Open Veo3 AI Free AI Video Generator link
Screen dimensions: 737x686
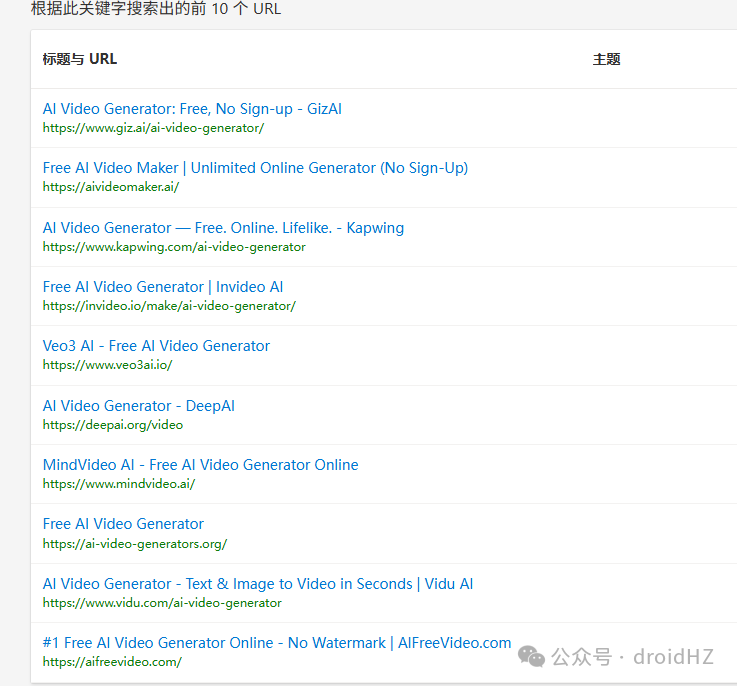pos(156,346)
